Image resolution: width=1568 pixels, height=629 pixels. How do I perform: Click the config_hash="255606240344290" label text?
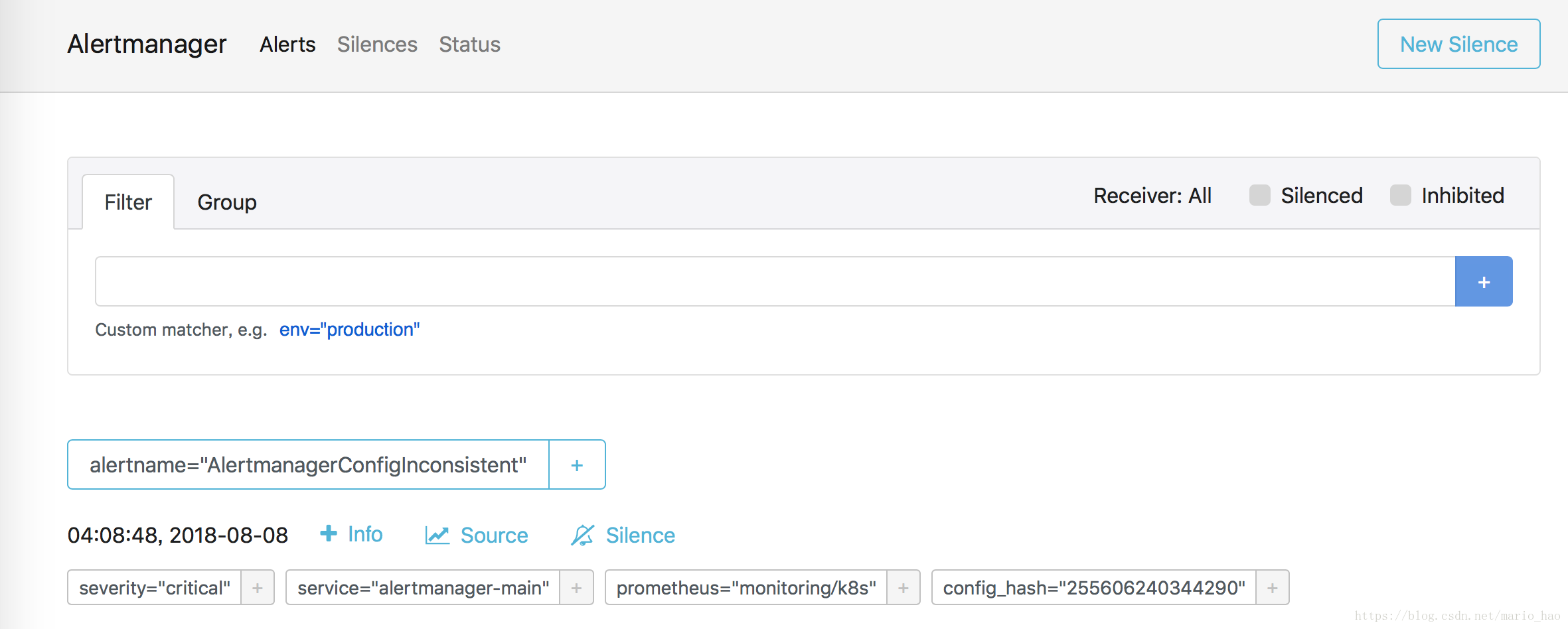[x=1094, y=587]
